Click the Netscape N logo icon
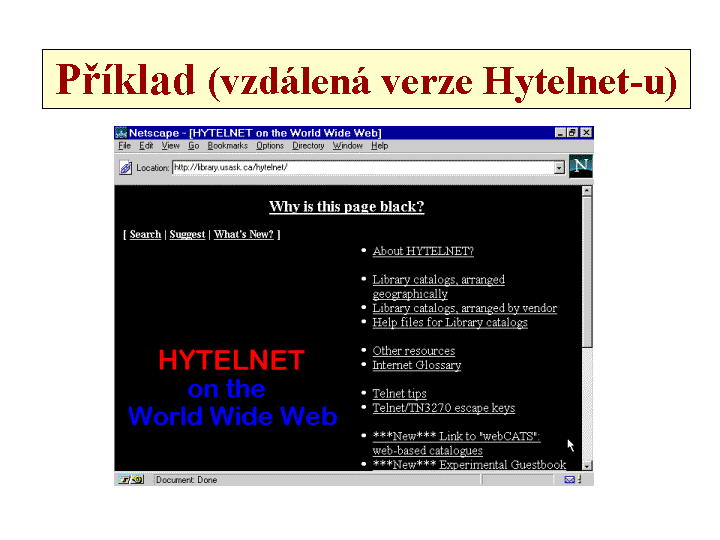720x540 pixels. (x=580, y=166)
